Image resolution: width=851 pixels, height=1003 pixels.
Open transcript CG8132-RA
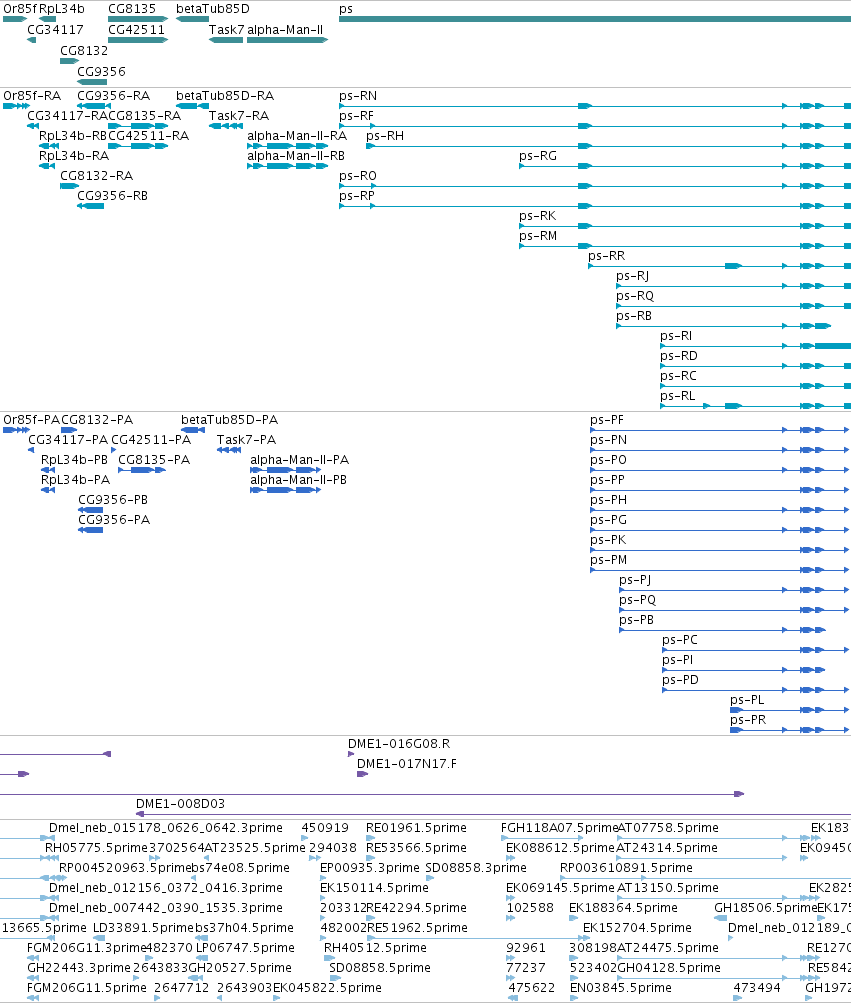click(97, 176)
